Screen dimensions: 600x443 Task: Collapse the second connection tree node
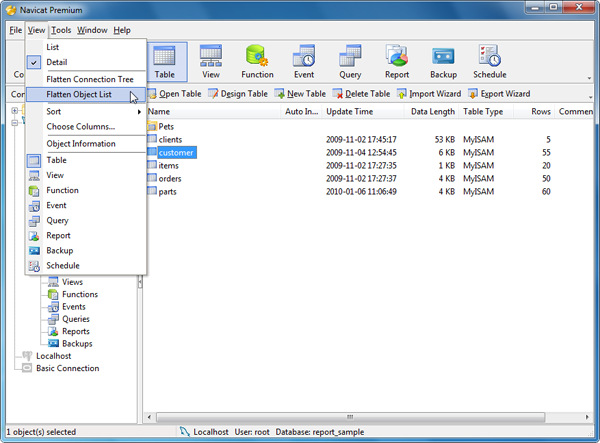tap(15, 123)
